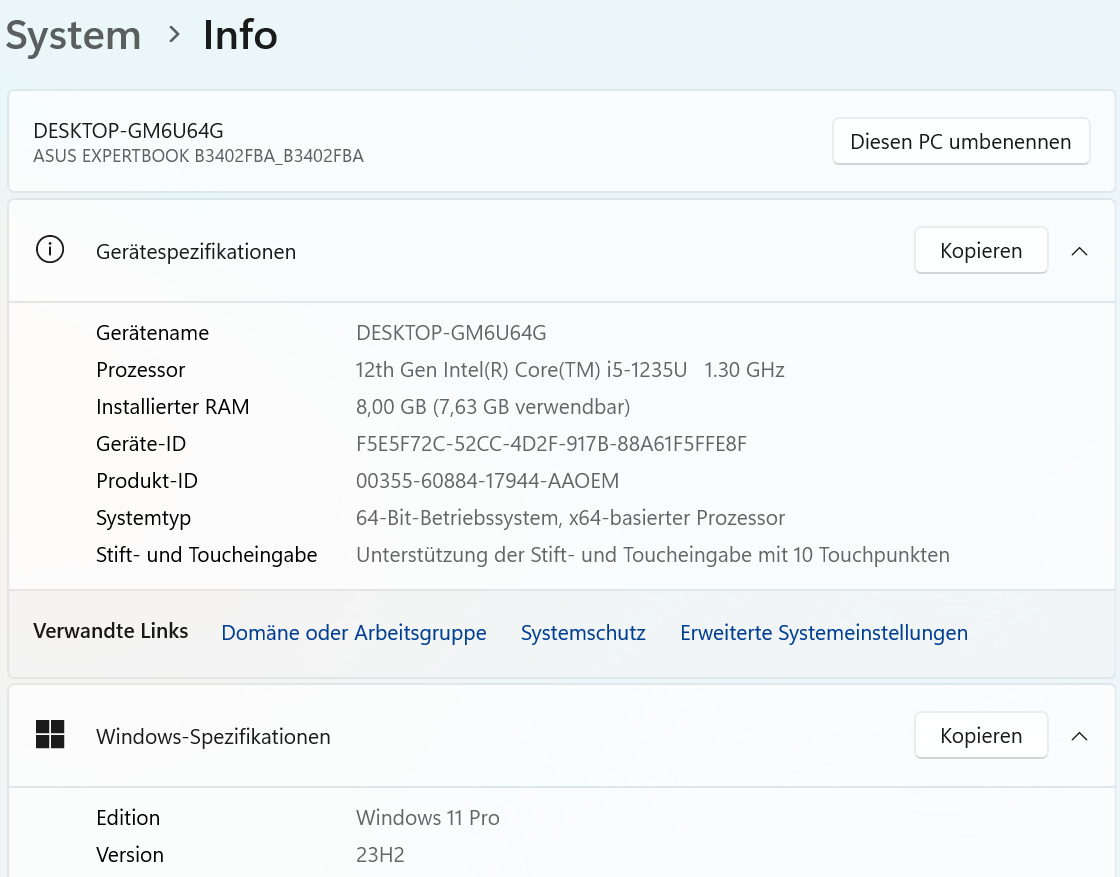Click the Produkt-ID label
1120x877 pixels.
(146, 481)
